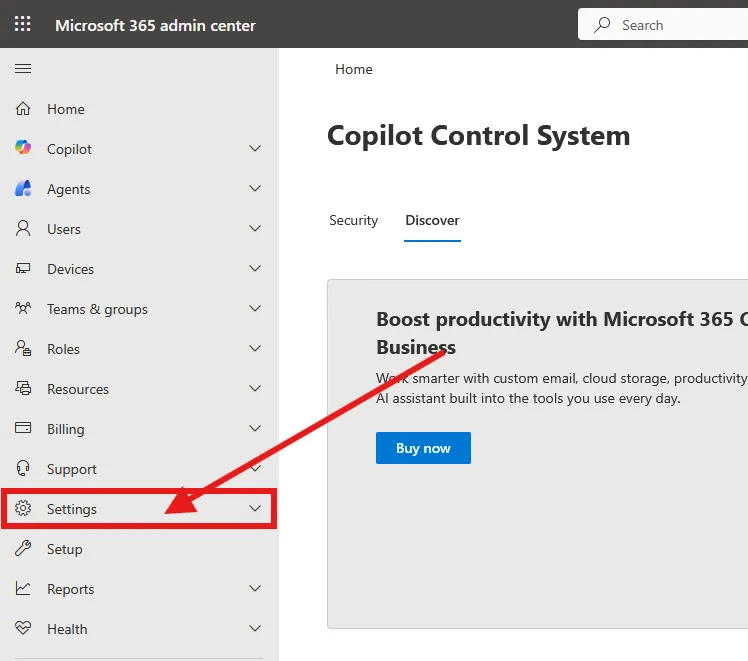Image resolution: width=748 pixels, height=661 pixels.
Task: Click the Teams & groups people icon
Action: point(23,308)
